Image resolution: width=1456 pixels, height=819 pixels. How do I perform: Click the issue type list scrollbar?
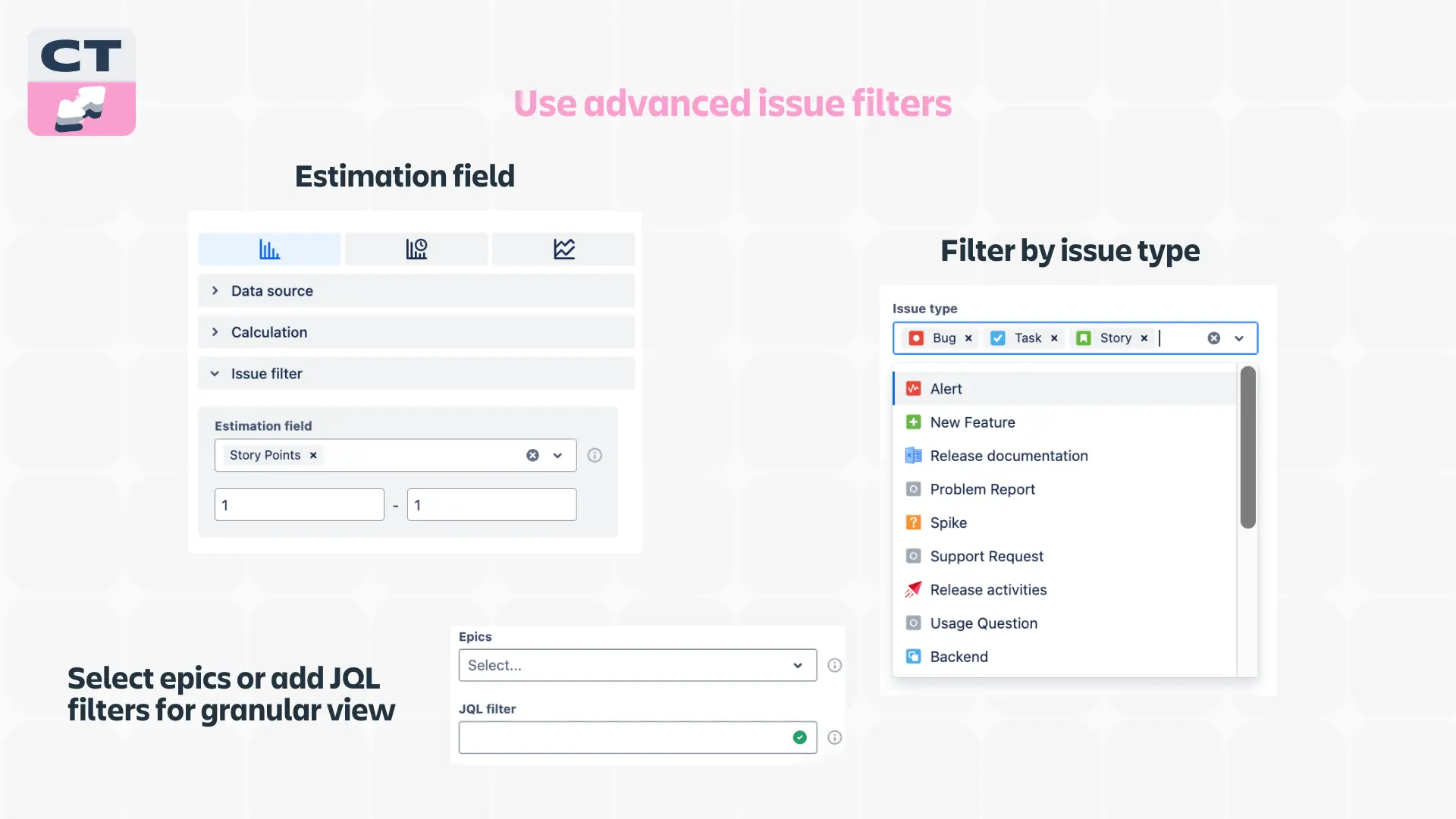tap(1247, 447)
